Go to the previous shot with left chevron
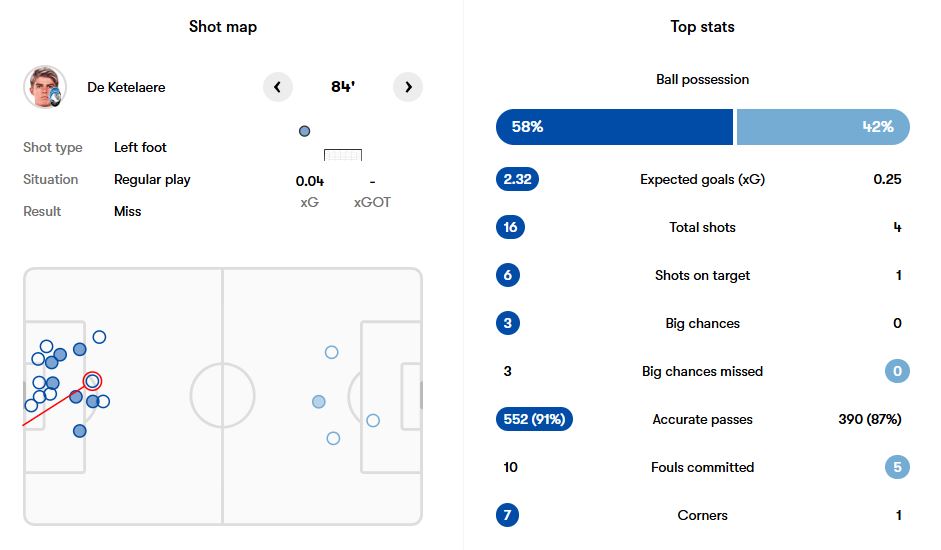The height and width of the screenshot is (550, 941). tap(278, 87)
